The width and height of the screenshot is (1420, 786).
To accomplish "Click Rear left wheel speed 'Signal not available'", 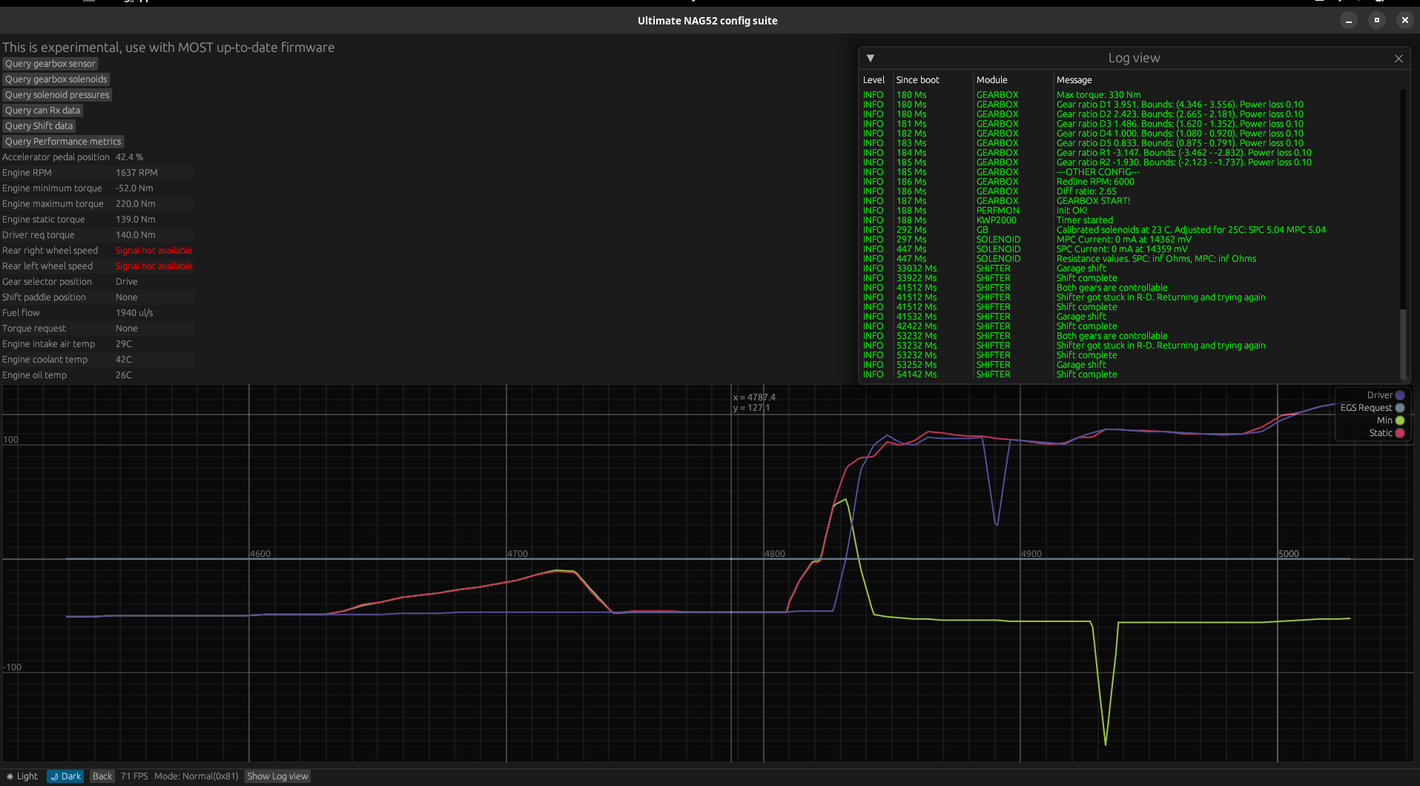I will pos(154,266).
